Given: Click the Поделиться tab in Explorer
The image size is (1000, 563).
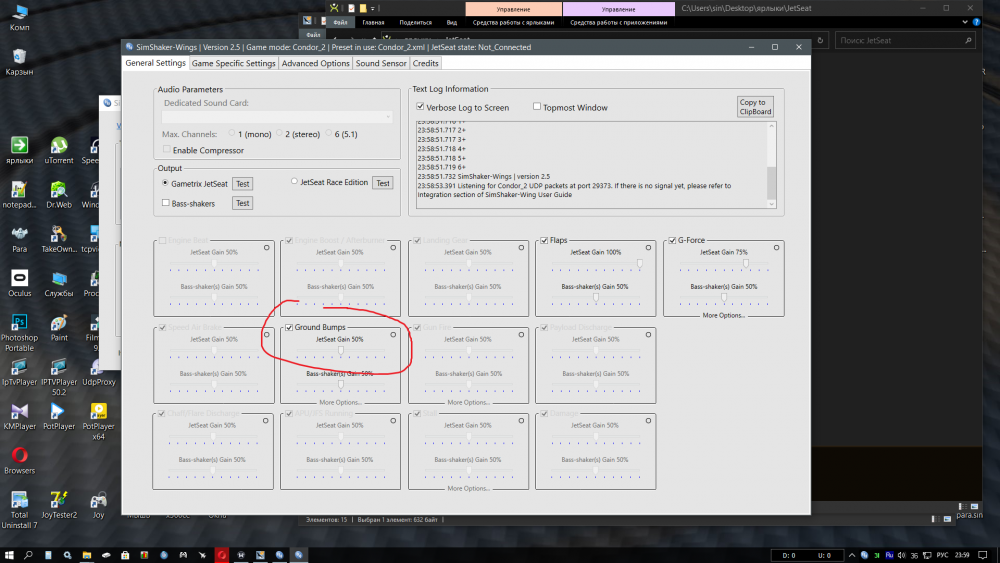Looking at the screenshot, I should pyautogui.click(x=415, y=22).
